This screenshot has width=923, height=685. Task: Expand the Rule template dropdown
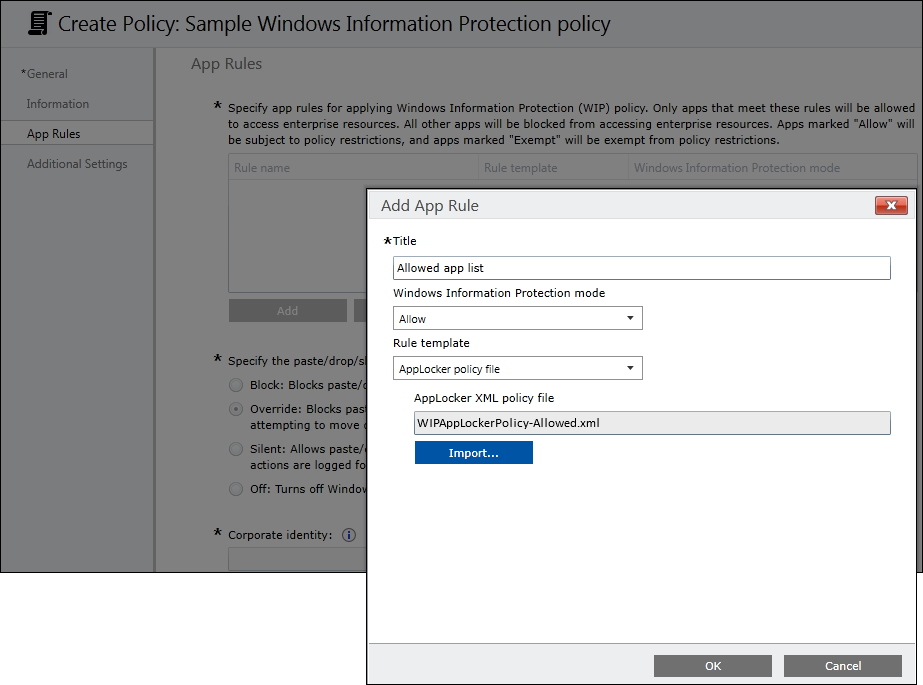click(x=517, y=369)
